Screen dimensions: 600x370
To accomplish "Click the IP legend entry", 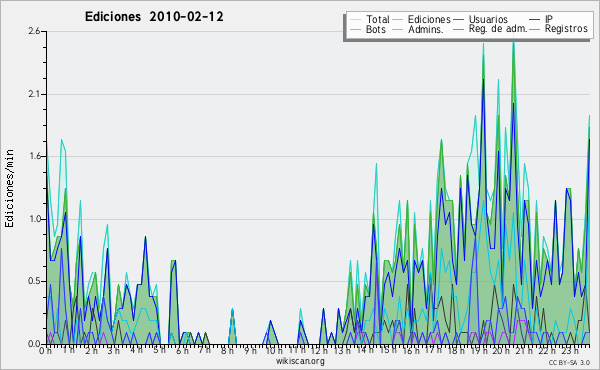I will [x=541, y=19].
